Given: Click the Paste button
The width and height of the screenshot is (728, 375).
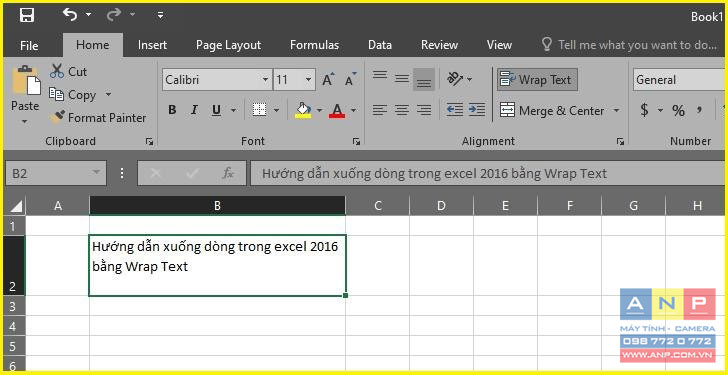Looking at the screenshot, I should click(25, 96).
